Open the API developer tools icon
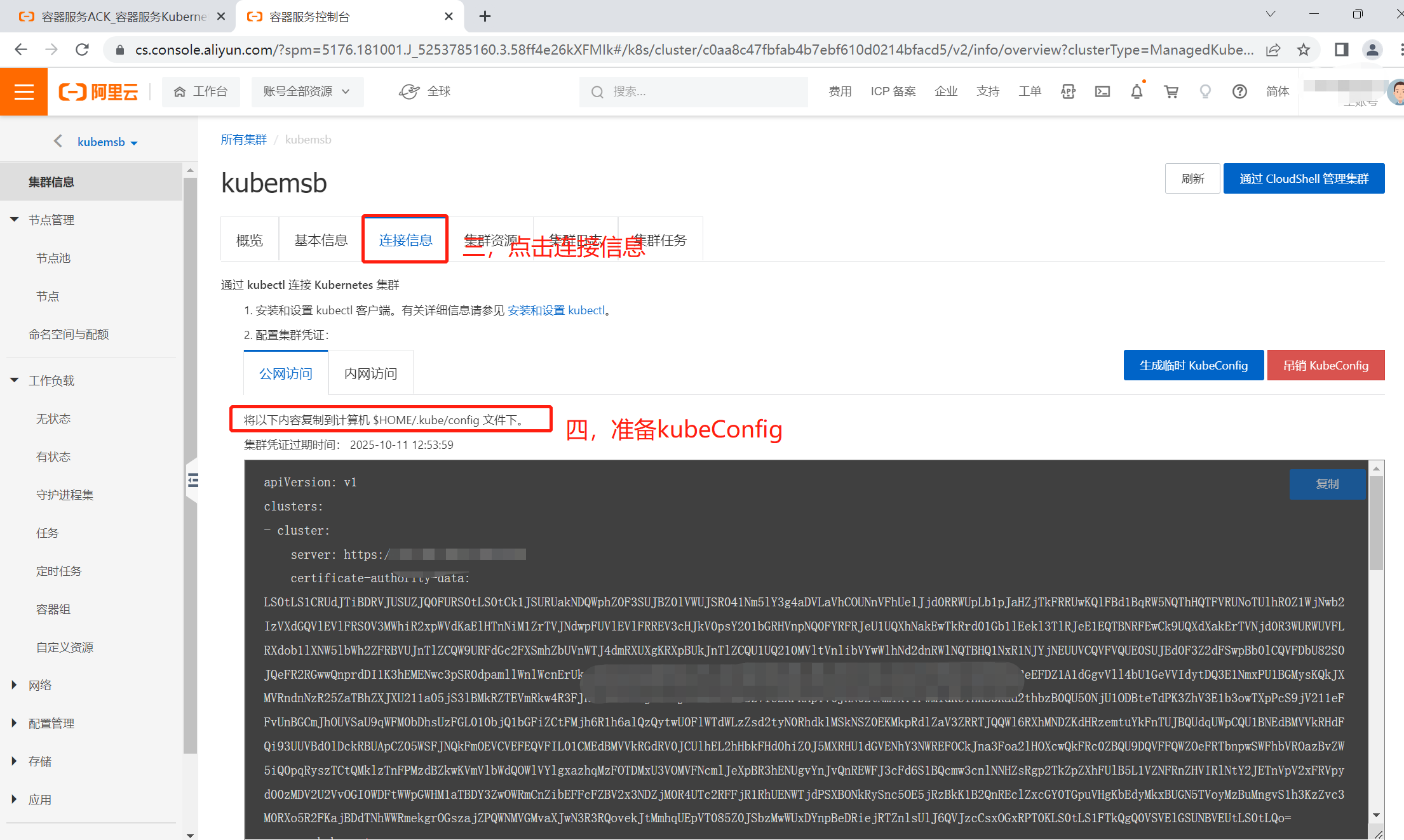Screen dimensions: 1404x840 [x=1068, y=92]
